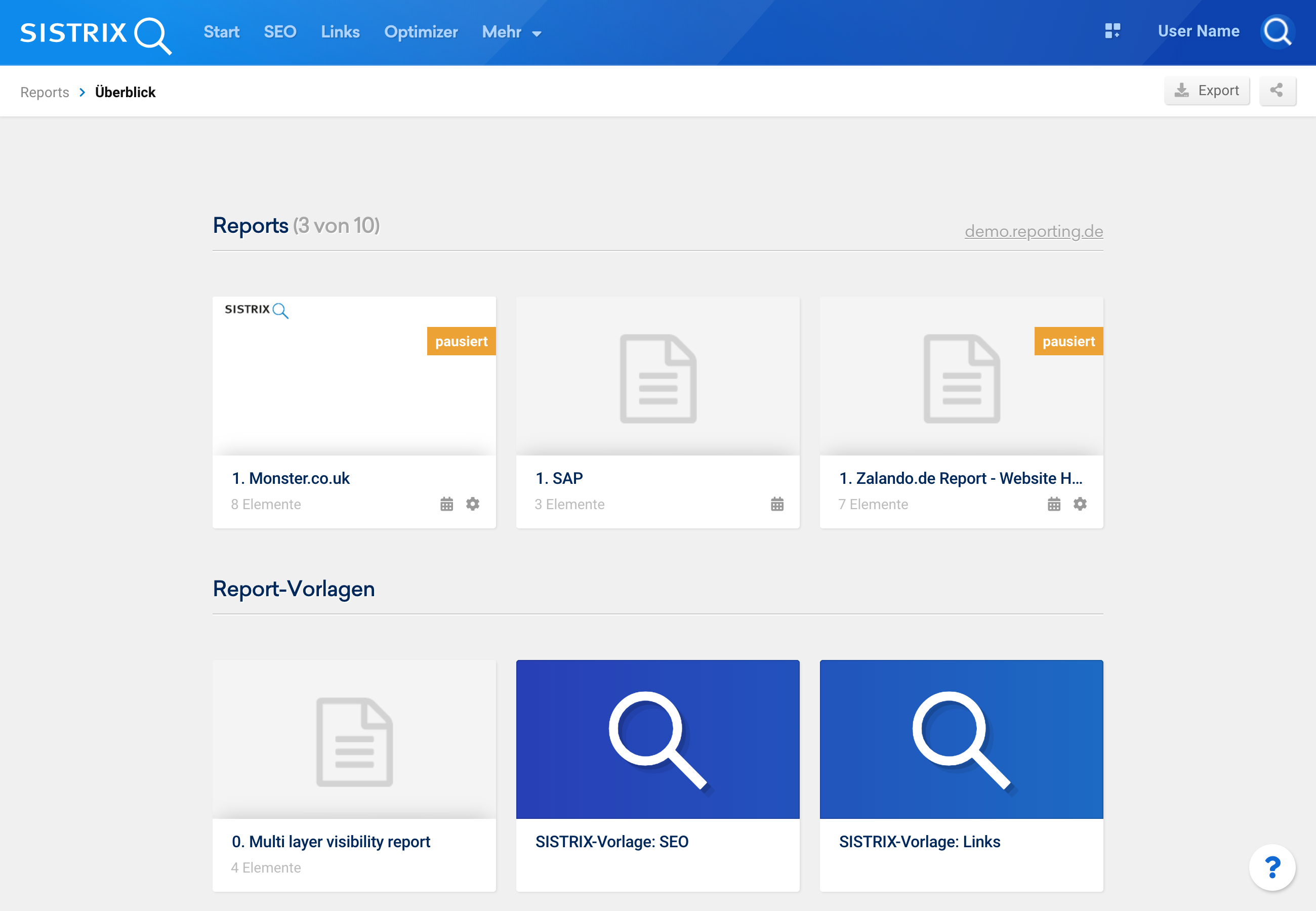
Task: Click the calendar icon on Zalando.de report
Action: [x=1053, y=504]
